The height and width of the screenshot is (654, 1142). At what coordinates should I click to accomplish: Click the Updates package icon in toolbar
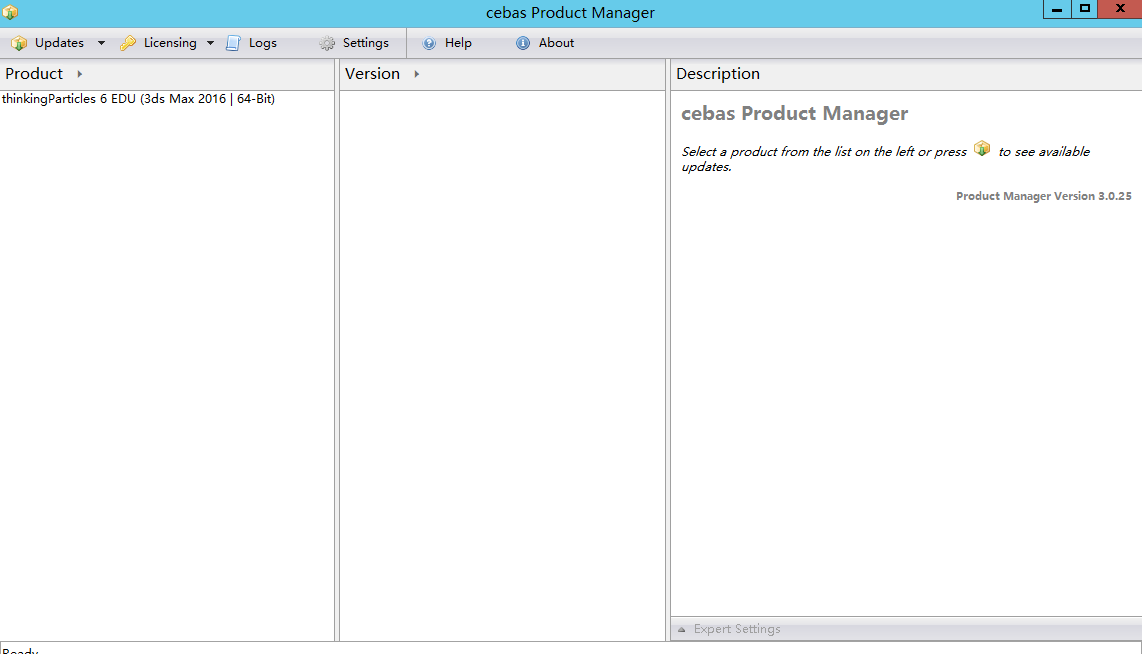[19, 44]
